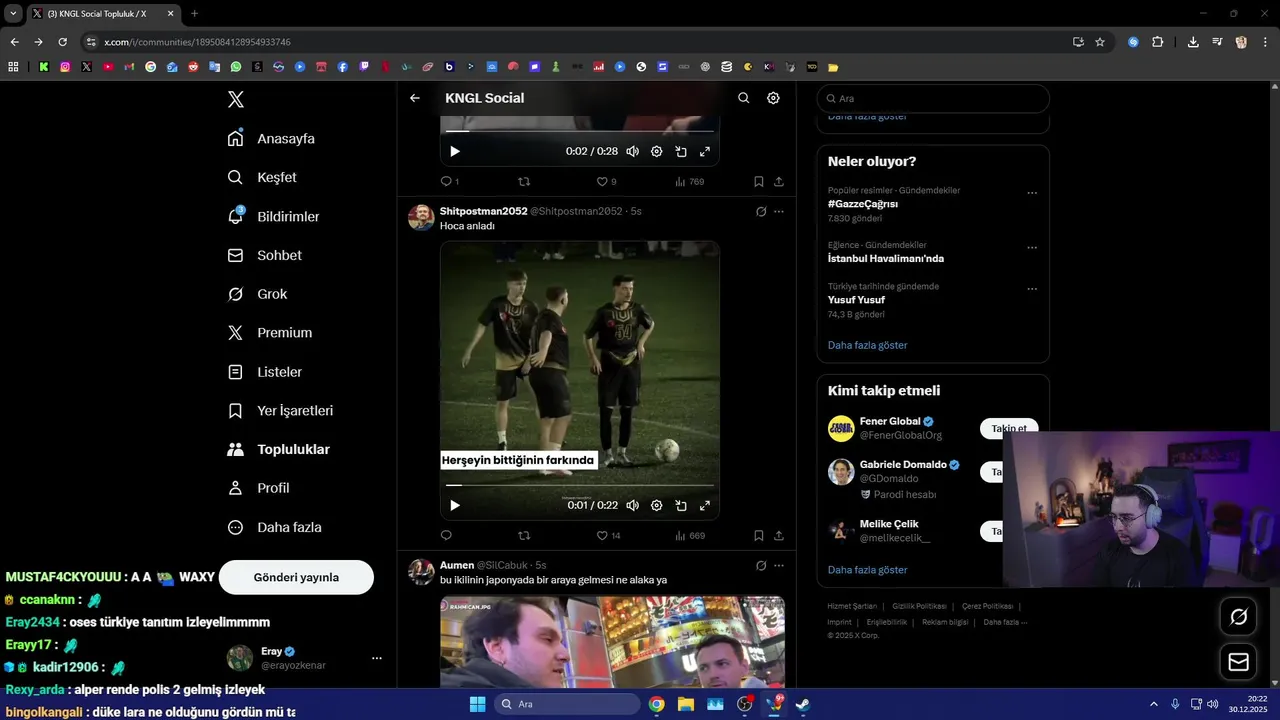Seek in the Shitpostman2052 video progress bar
This screenshot has width=1280, height=720.
click(x=580, y=485)
